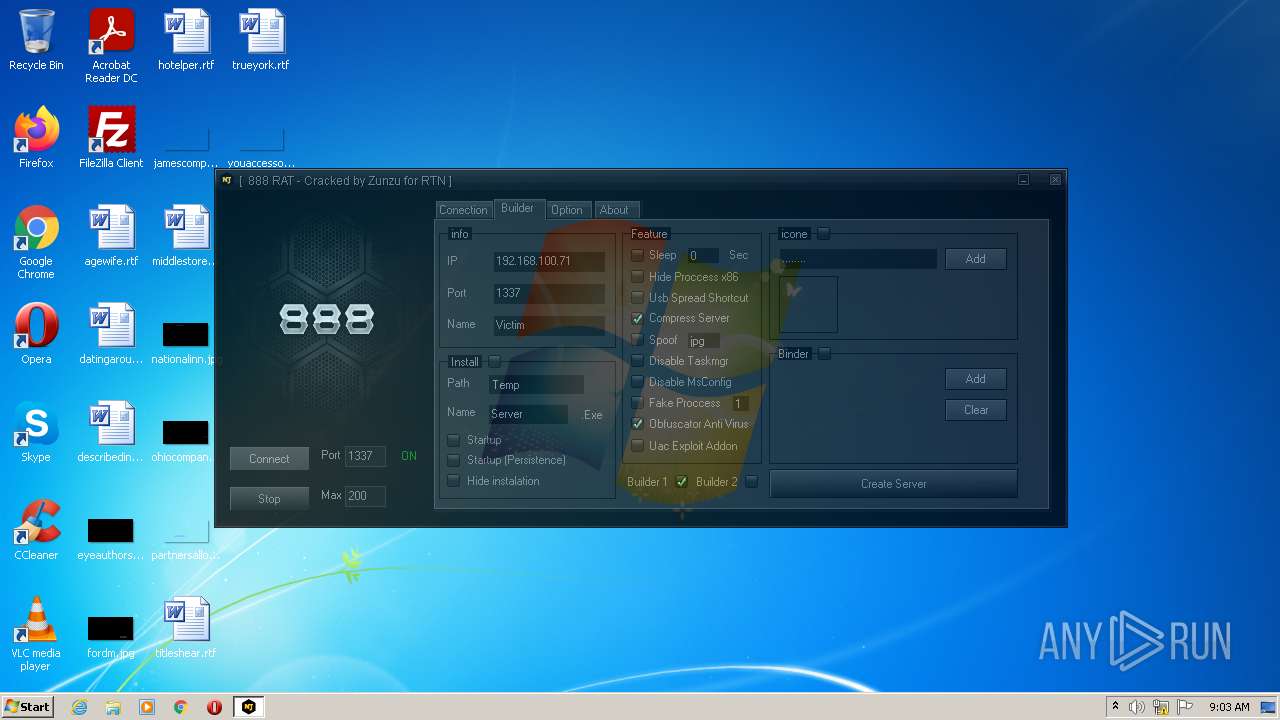Open the Action Center flag icon

[x=1185, y=707]
